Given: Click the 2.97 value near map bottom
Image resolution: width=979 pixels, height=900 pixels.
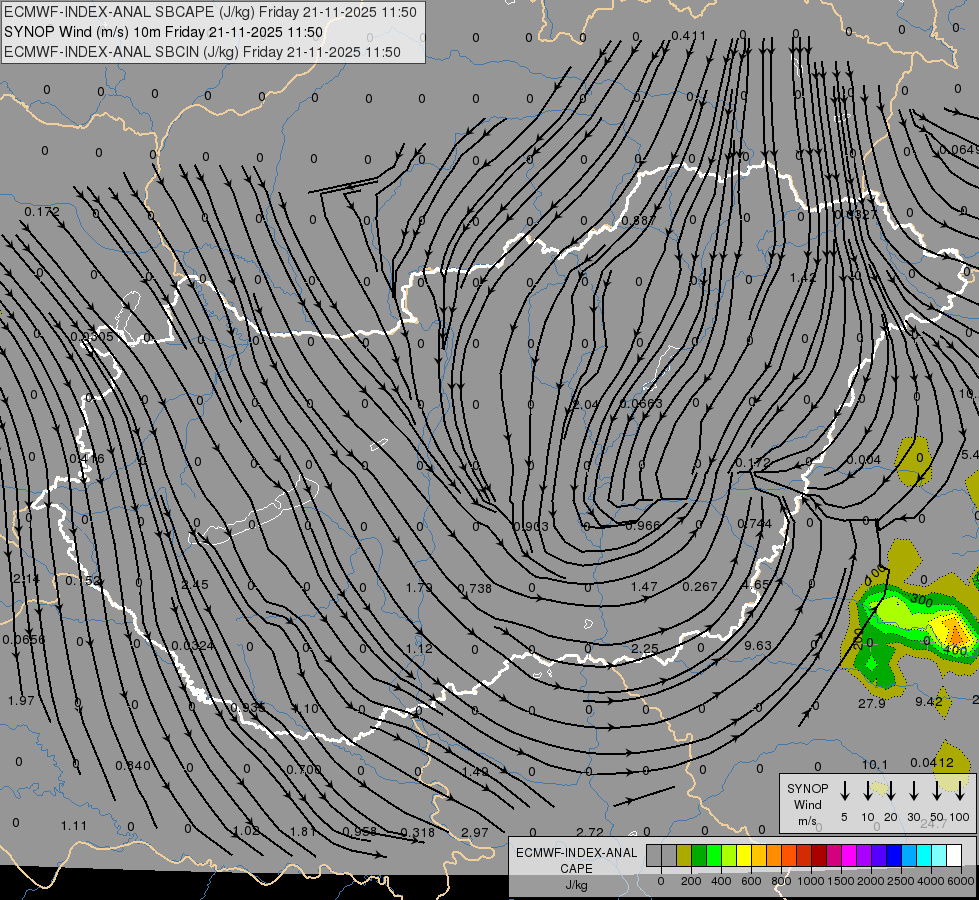Looking at the screenshot, I should [x=475, y=833].
